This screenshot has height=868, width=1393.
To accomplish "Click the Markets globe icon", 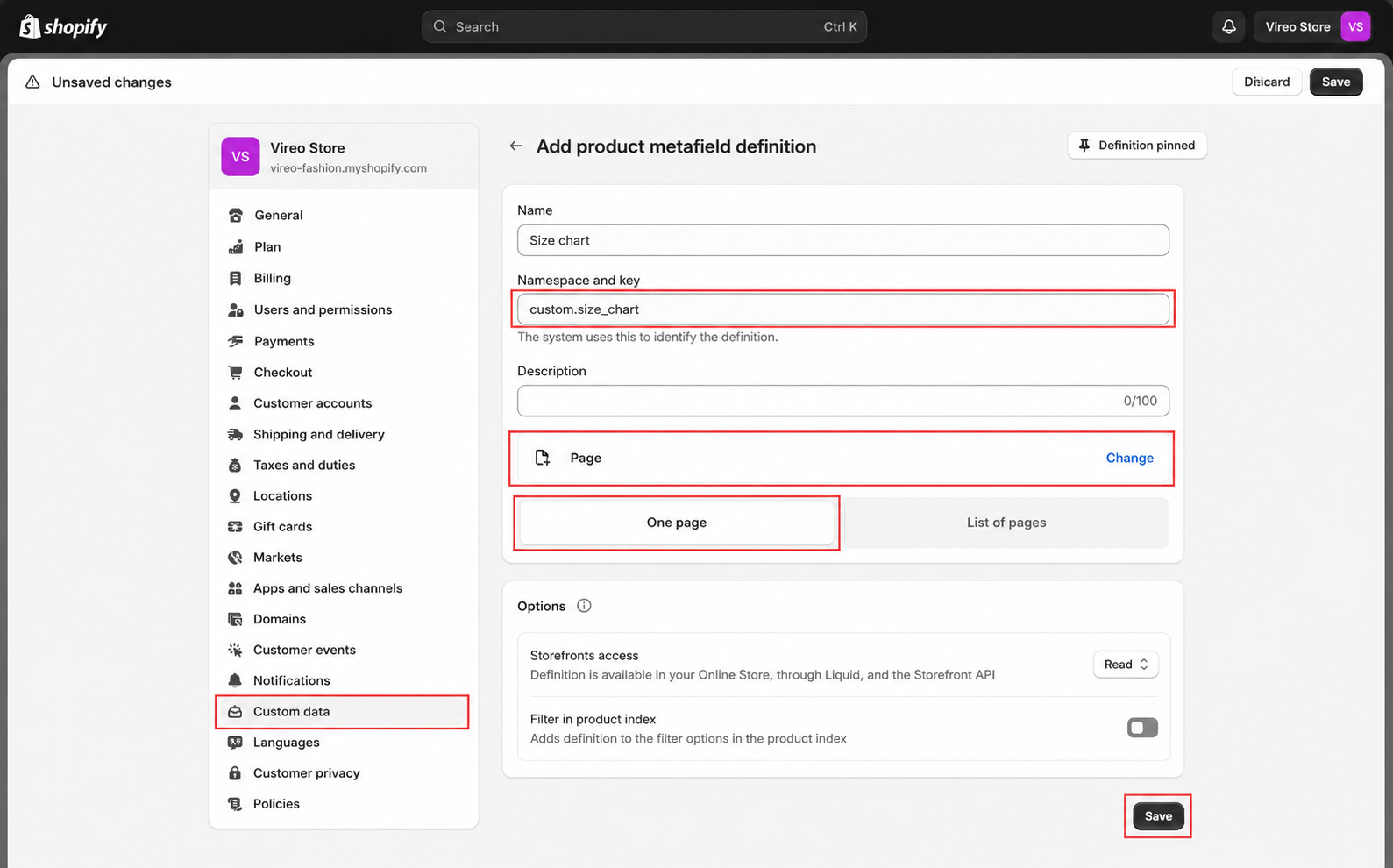I will click(x=235, y=558).
